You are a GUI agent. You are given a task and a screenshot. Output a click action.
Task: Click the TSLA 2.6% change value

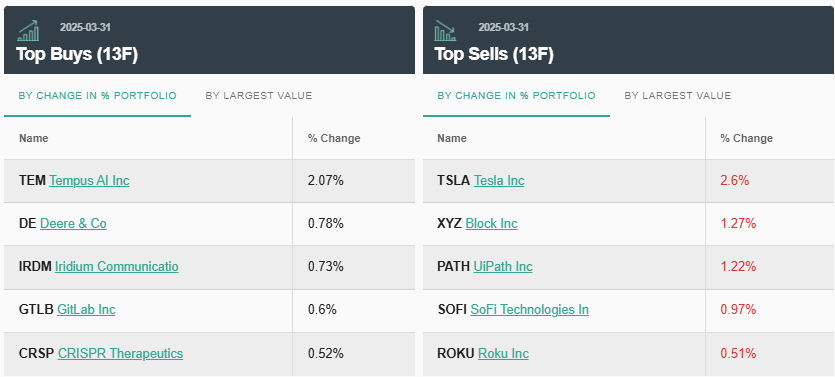735,181
